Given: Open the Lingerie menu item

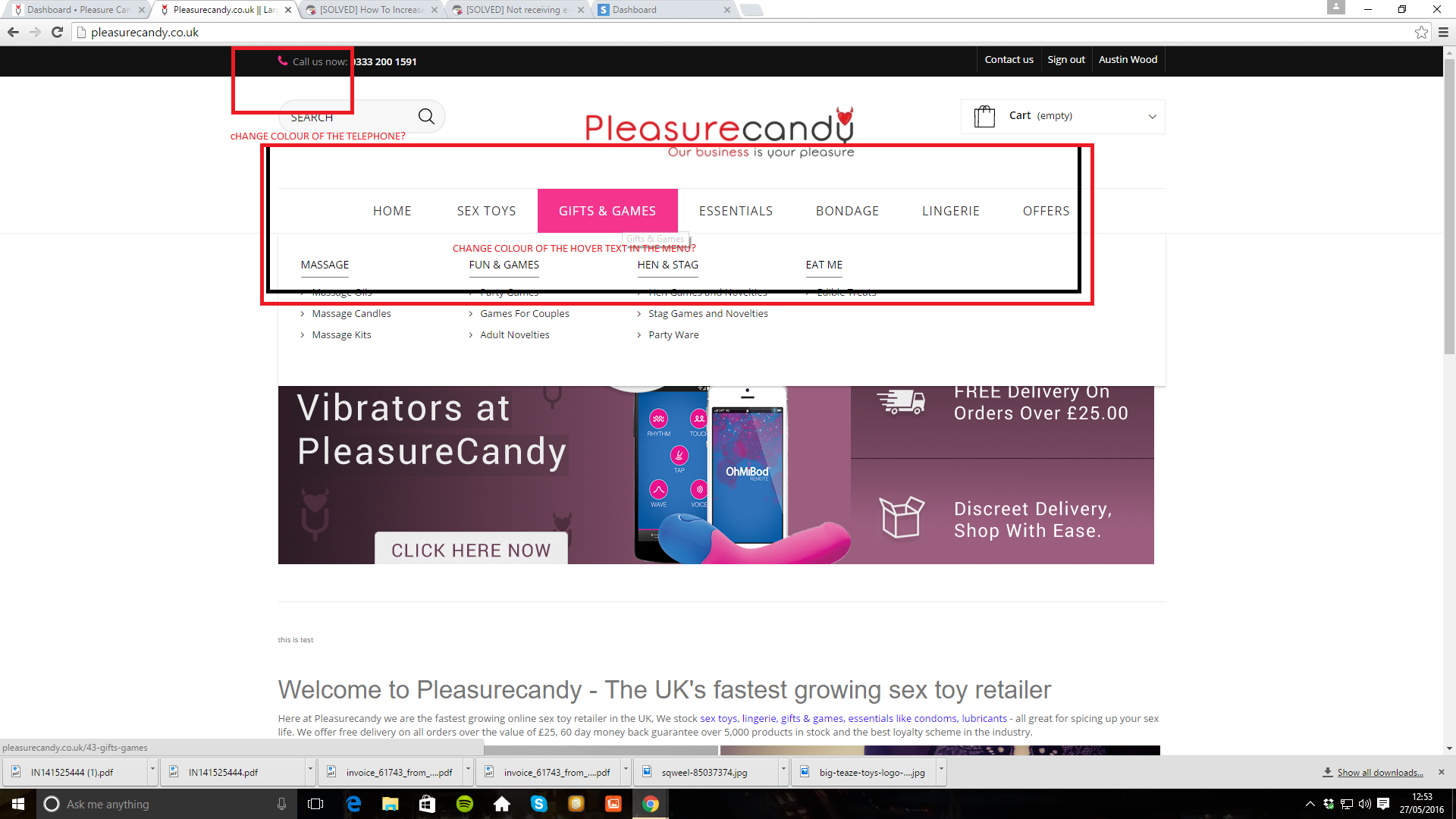Looking at the screenshot, I should click(x=950, y=211).
